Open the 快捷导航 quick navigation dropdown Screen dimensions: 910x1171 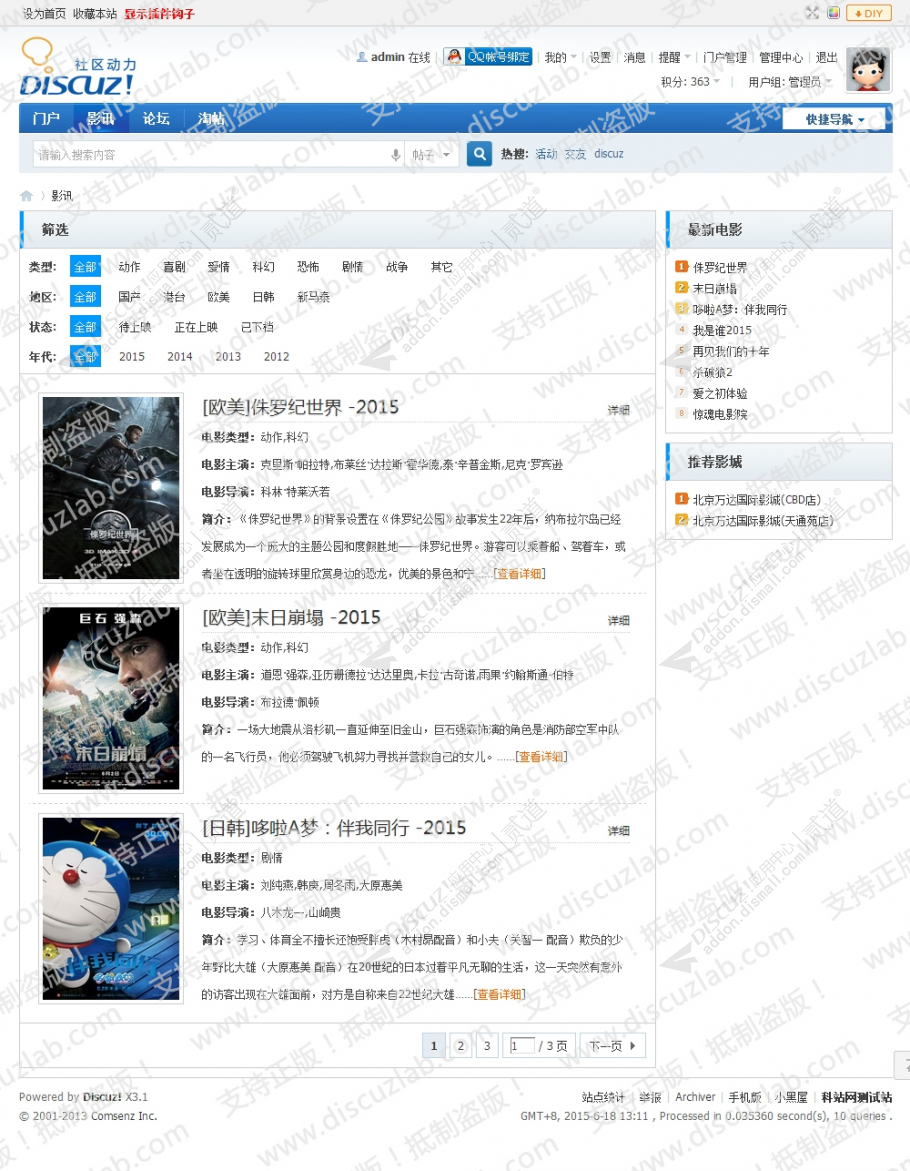[834, 119]
